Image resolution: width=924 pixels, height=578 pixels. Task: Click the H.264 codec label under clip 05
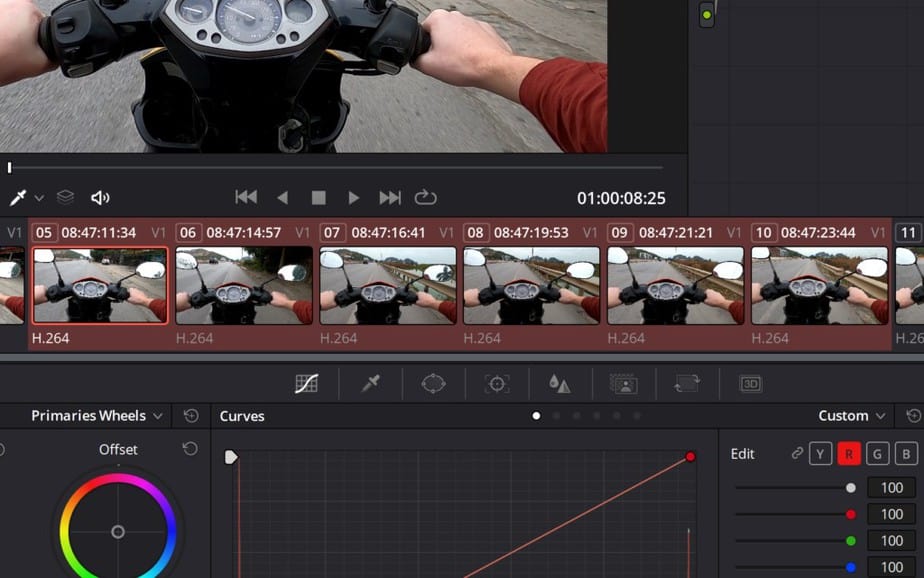click(x=51, y=338)
